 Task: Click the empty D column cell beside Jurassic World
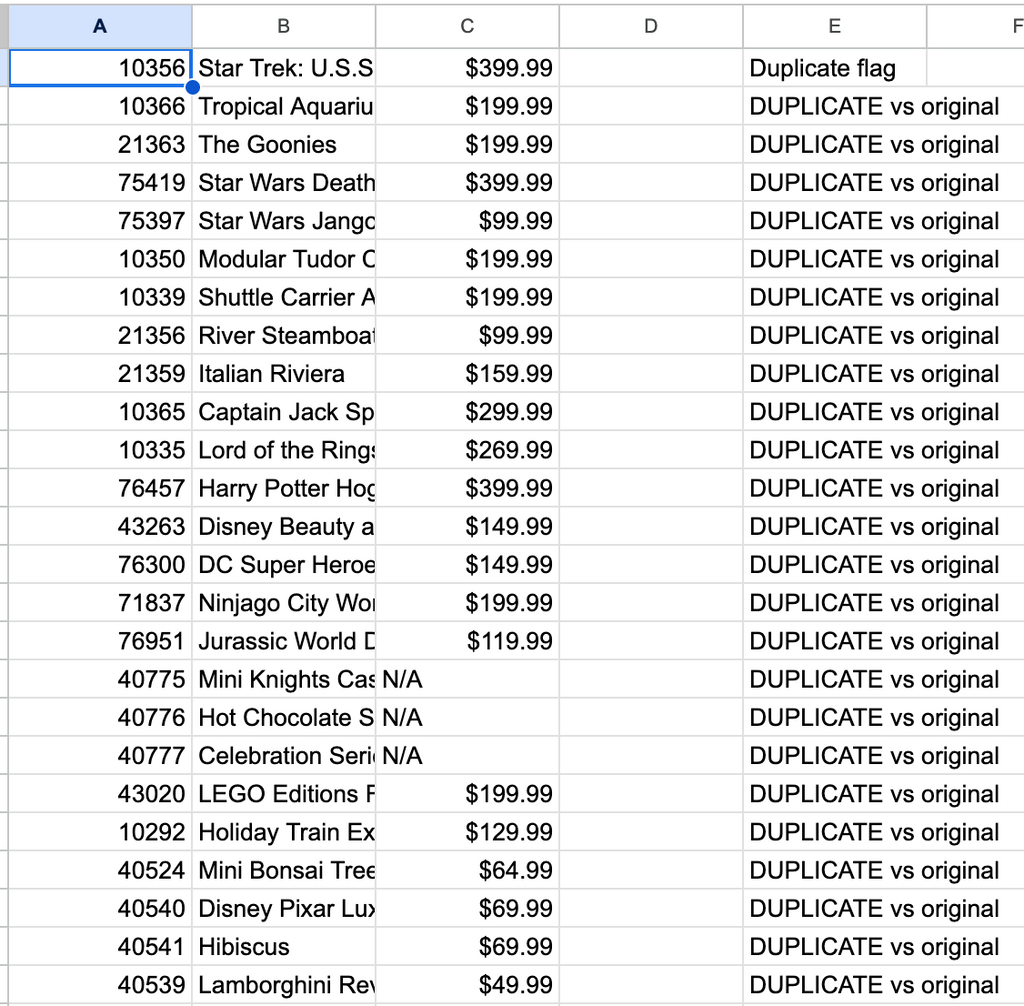click(650, 641)
